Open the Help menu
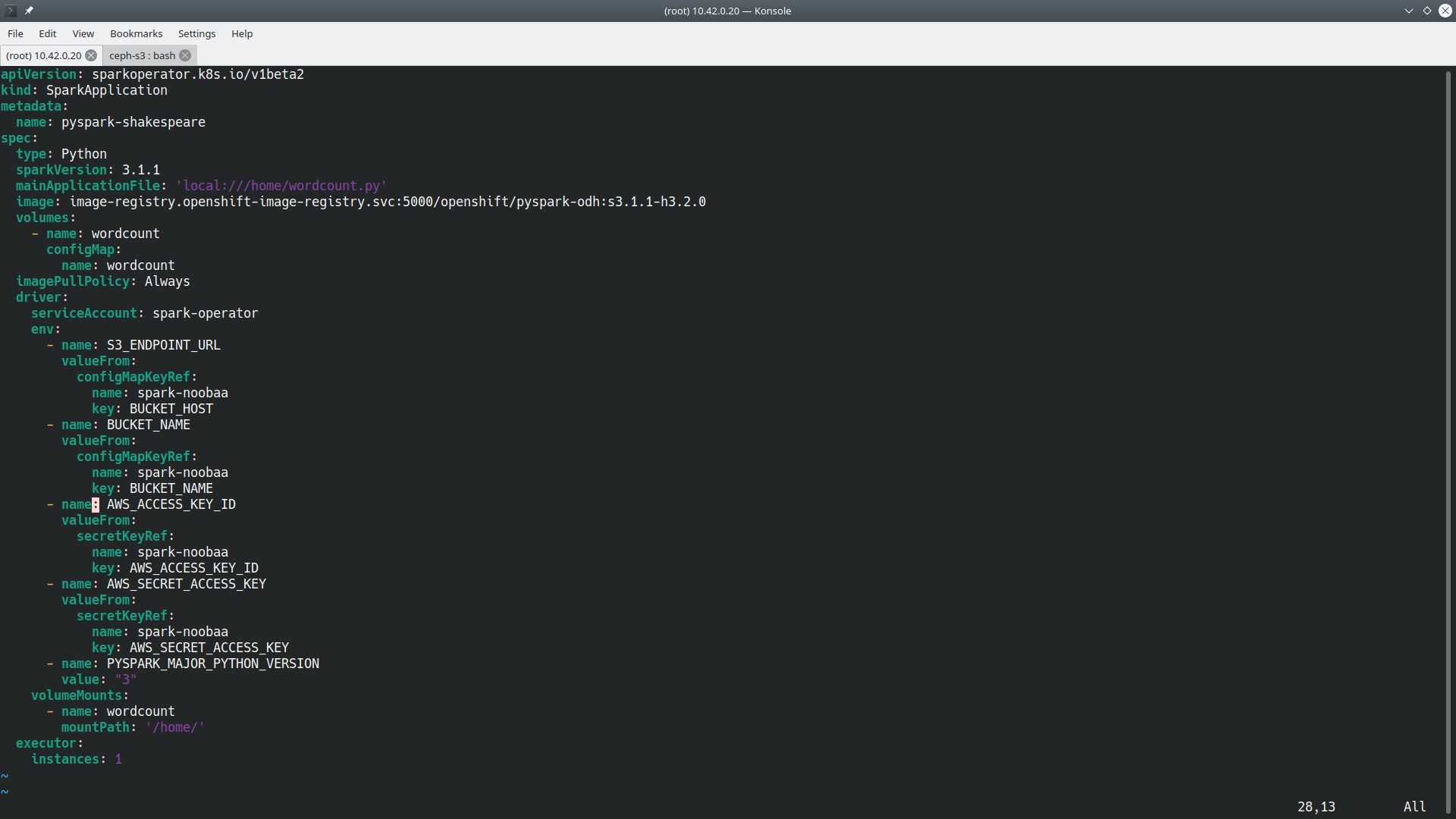Viewport: 1456px width, 819px height. [241, 33]
